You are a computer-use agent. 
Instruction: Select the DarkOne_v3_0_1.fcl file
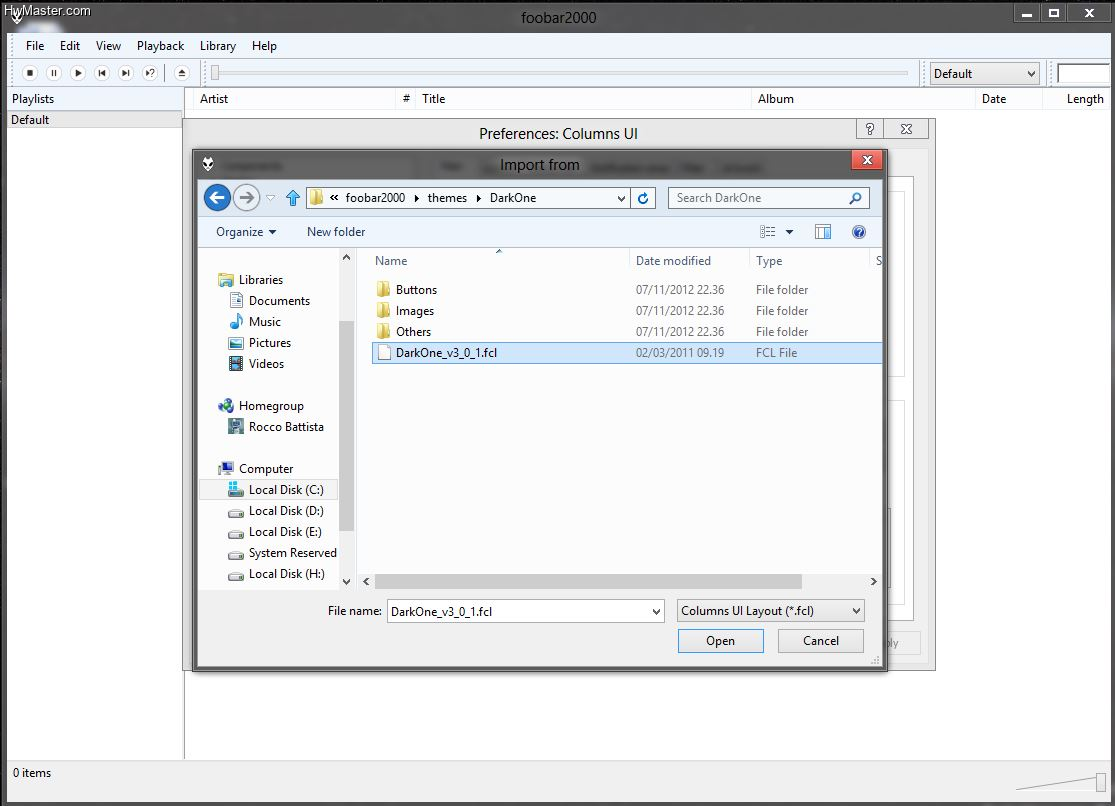click(x=626, y=353)
